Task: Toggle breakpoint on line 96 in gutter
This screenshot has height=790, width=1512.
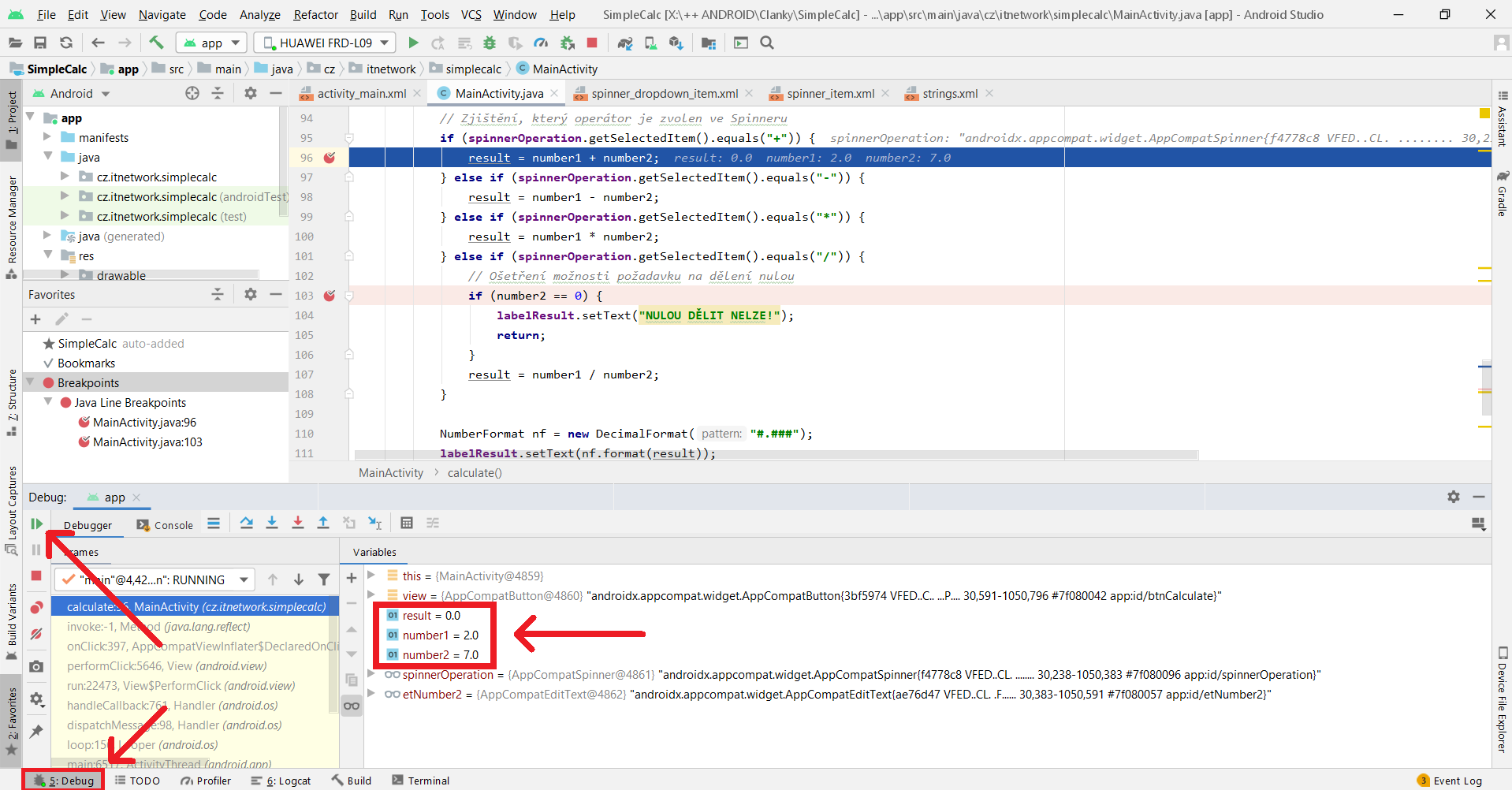Action: click(x=330, y=158)
